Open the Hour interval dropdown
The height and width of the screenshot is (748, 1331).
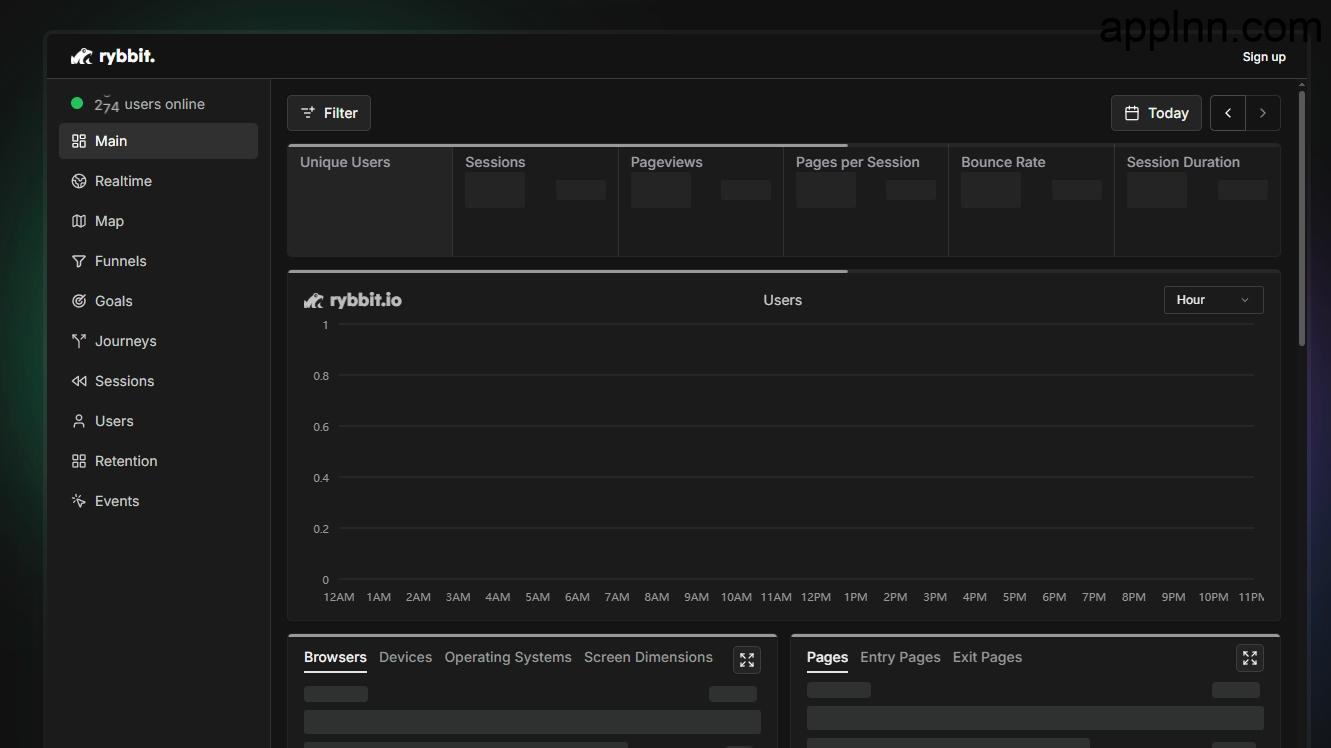coord(1213,300)
